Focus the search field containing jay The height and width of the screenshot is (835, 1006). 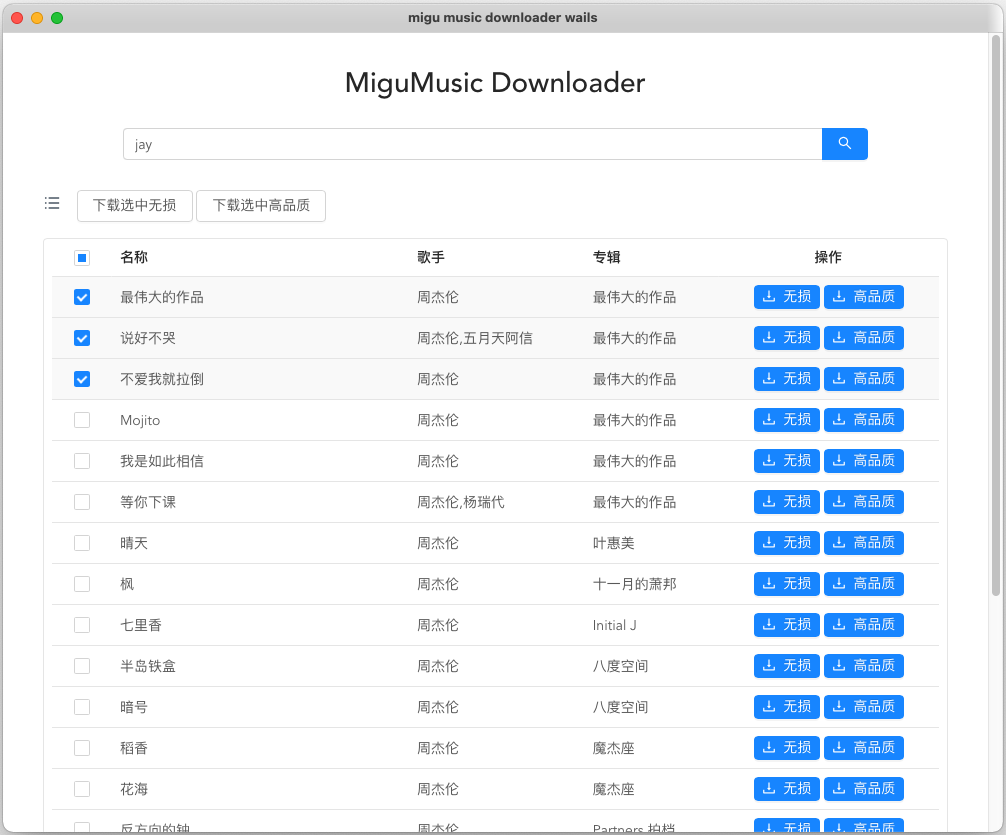point(472,144)
